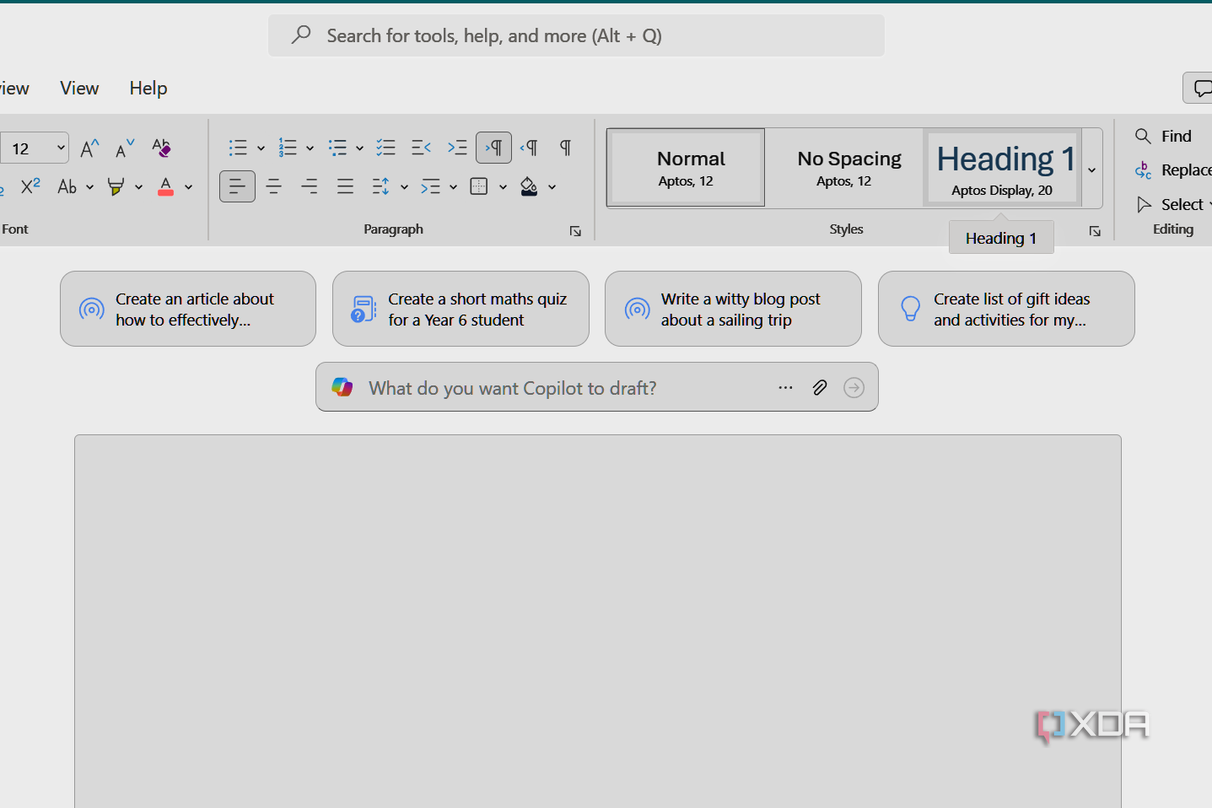Open font color dropdown arrow
Image resolution: width=1212 pixels, height=808 pixels.
[188, 187]
